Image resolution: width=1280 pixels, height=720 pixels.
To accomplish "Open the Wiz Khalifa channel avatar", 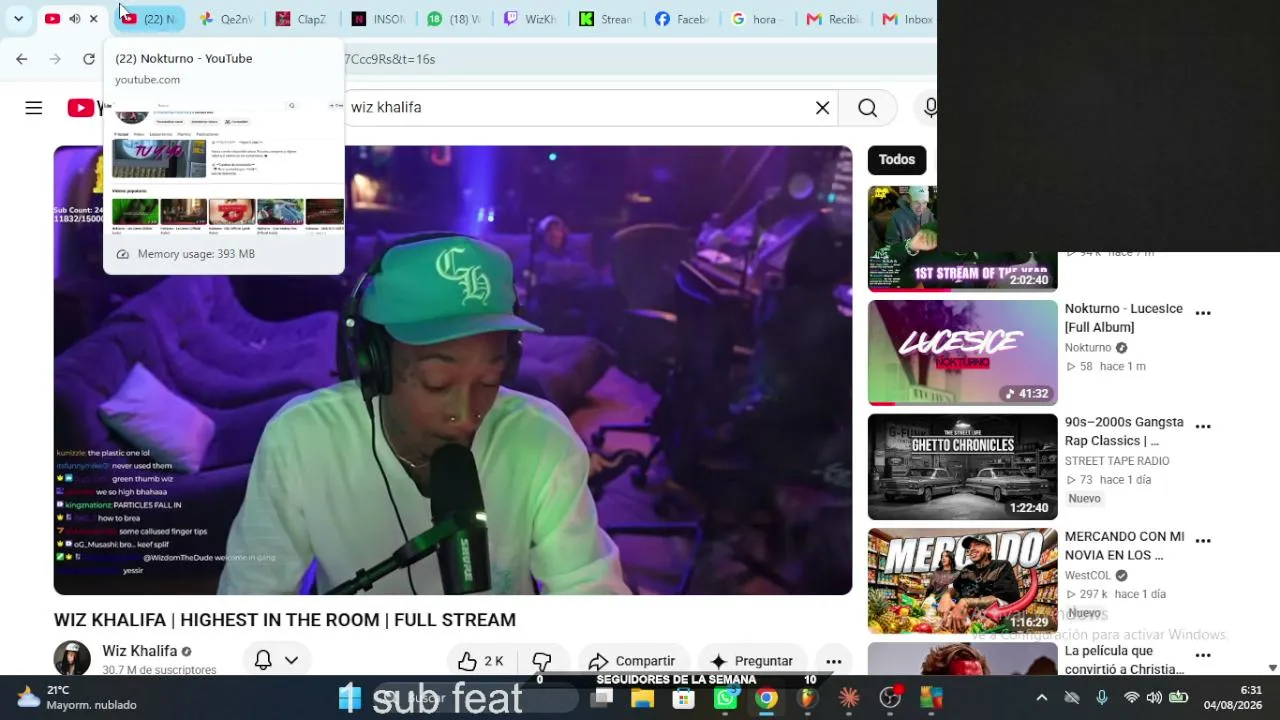I will 72,658.
